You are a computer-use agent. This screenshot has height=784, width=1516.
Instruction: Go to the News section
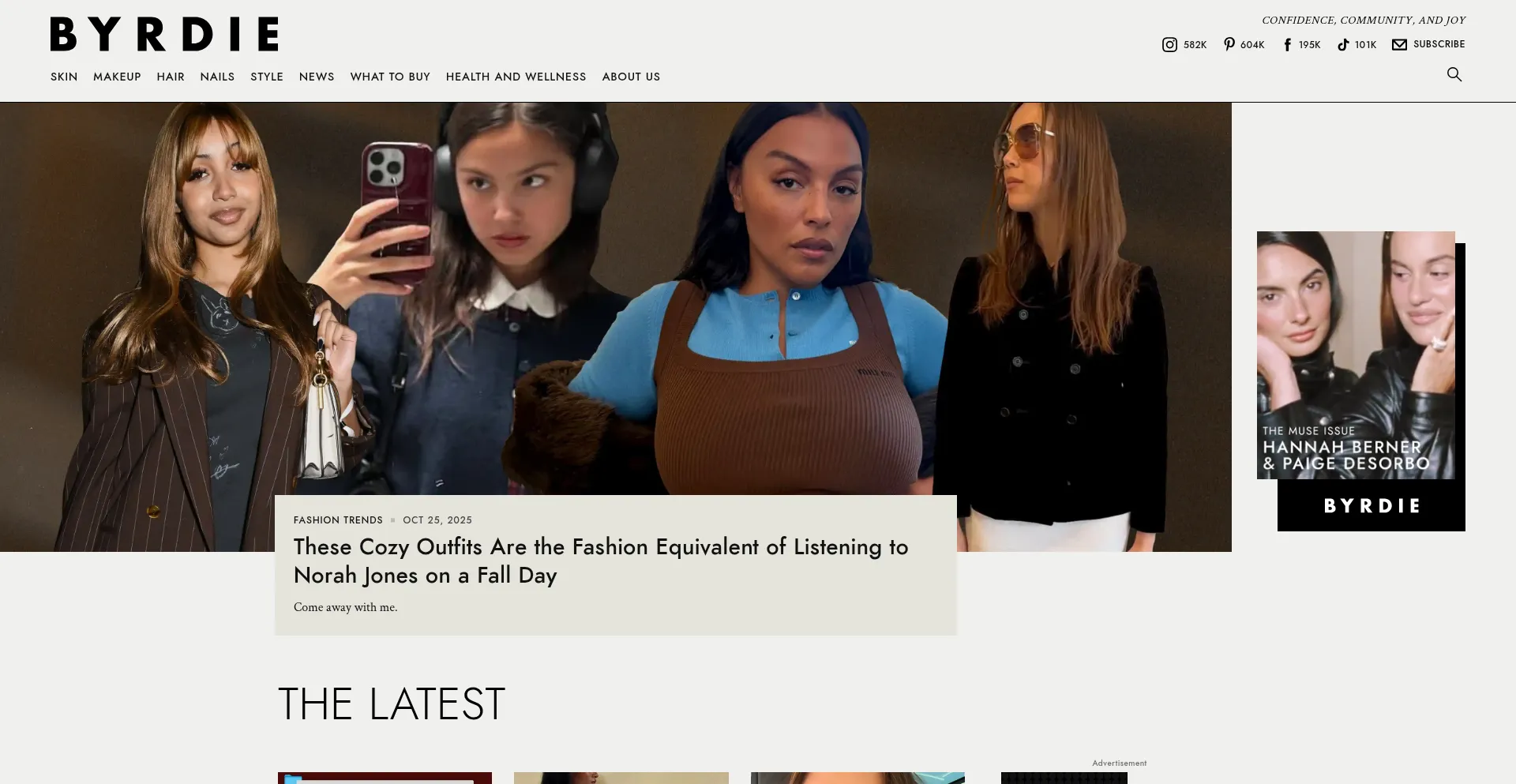coord(317,77)
